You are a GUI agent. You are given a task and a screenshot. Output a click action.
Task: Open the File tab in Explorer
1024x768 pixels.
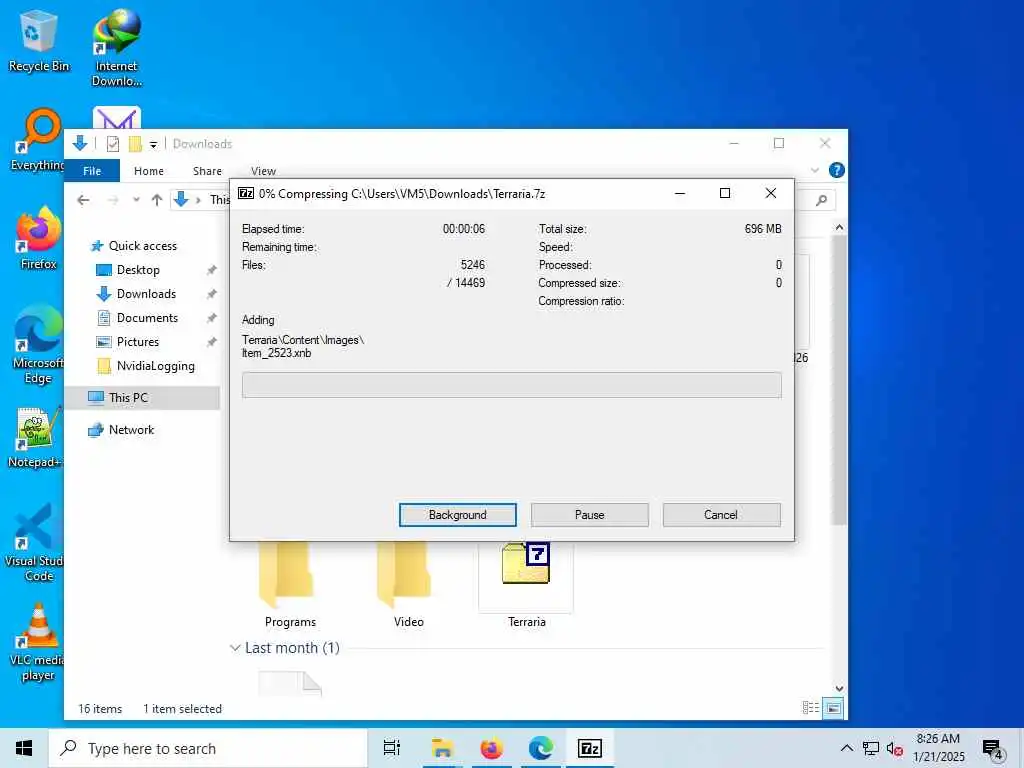point(92,171)
